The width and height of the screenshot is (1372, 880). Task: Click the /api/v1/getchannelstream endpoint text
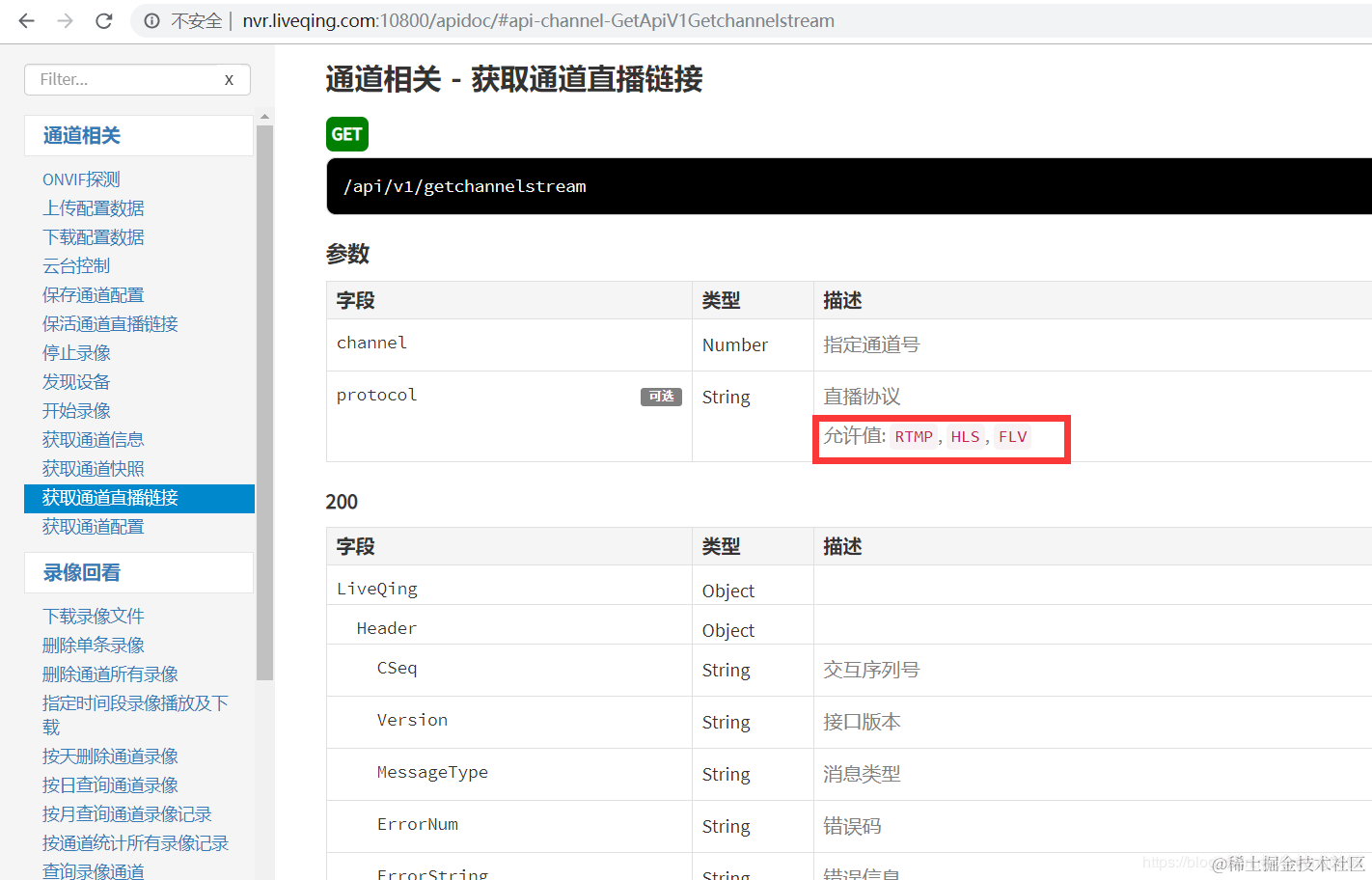[465, 186]
